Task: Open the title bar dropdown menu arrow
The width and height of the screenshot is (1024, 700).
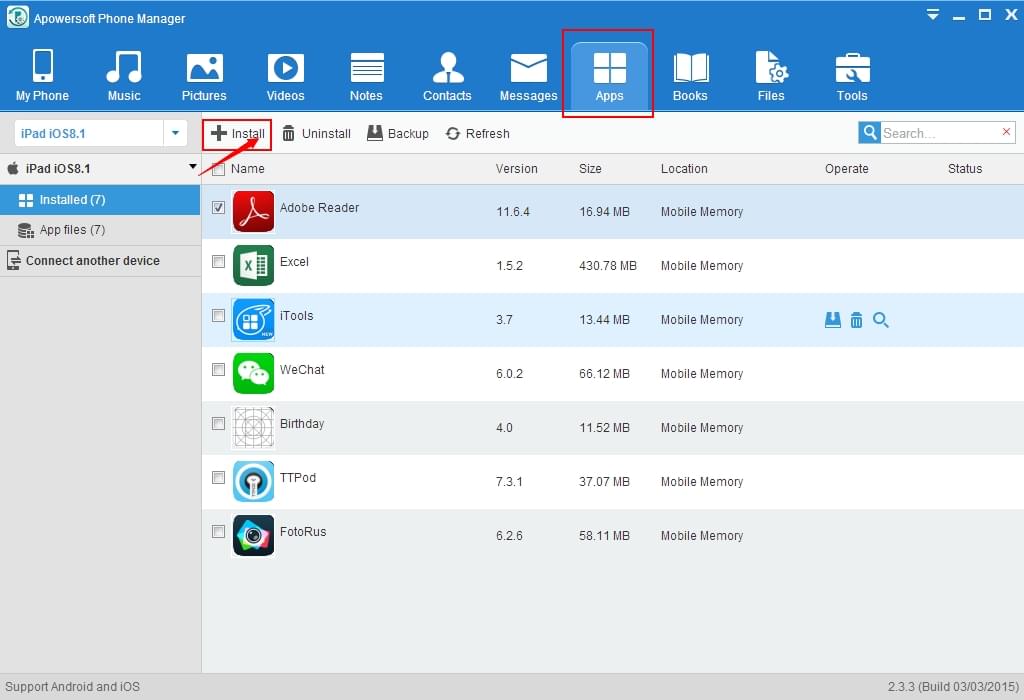Action: pos(932,15)
